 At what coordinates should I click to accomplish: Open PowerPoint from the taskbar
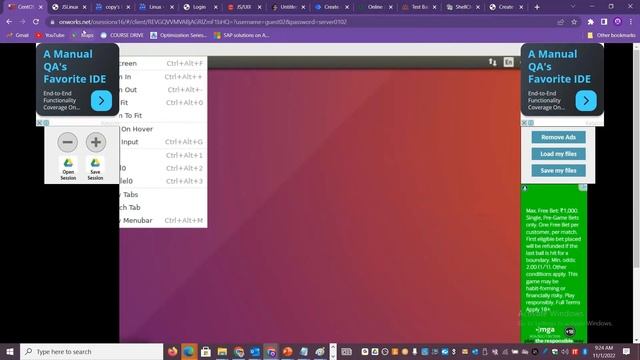[x=288, y=351]
